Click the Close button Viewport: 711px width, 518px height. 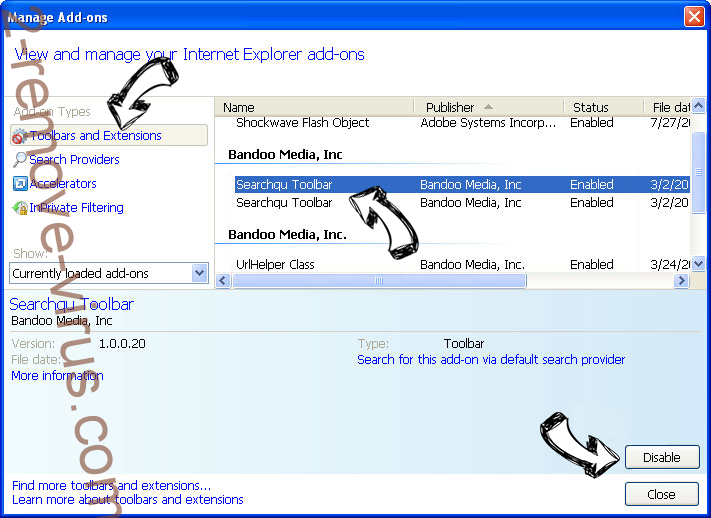[x=662, y=494]
